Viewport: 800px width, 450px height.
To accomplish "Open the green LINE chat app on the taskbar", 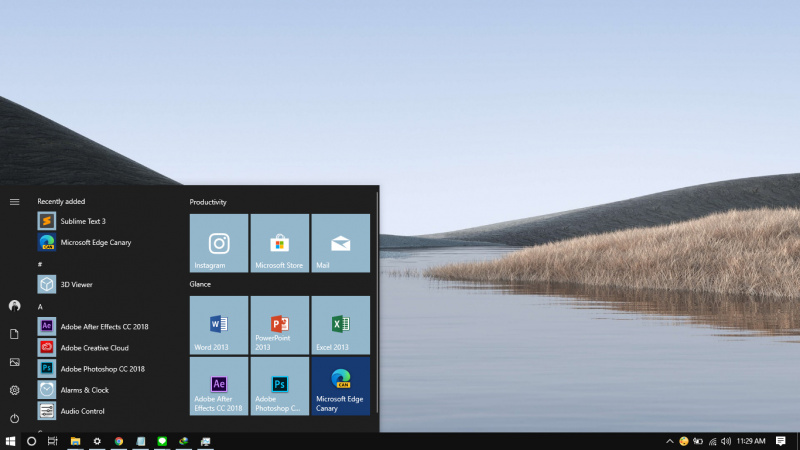I will pos(162,441).
